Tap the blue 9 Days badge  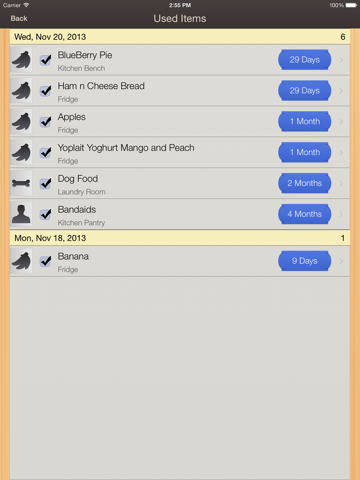click(x=305, y=261)
